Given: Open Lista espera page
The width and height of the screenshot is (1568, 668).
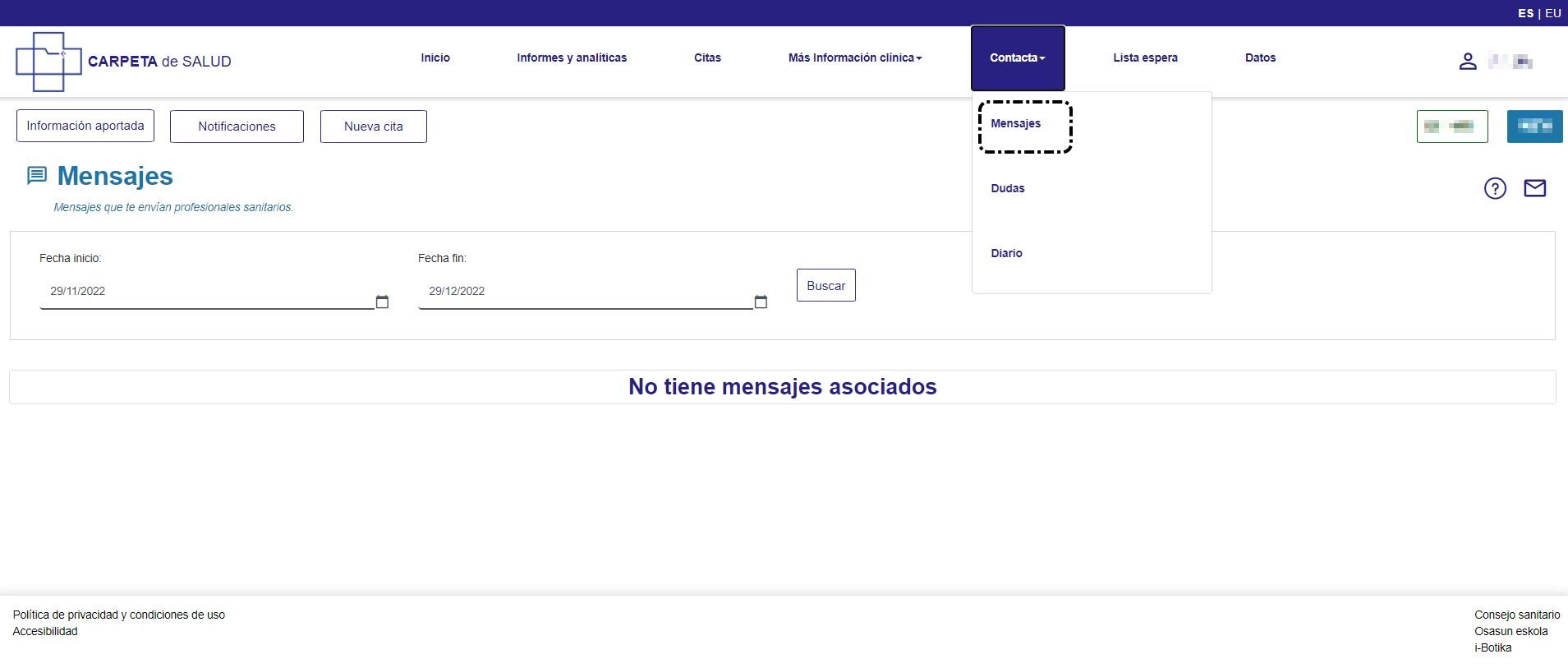Looking at the screenshot, I should pos(1145,58).
